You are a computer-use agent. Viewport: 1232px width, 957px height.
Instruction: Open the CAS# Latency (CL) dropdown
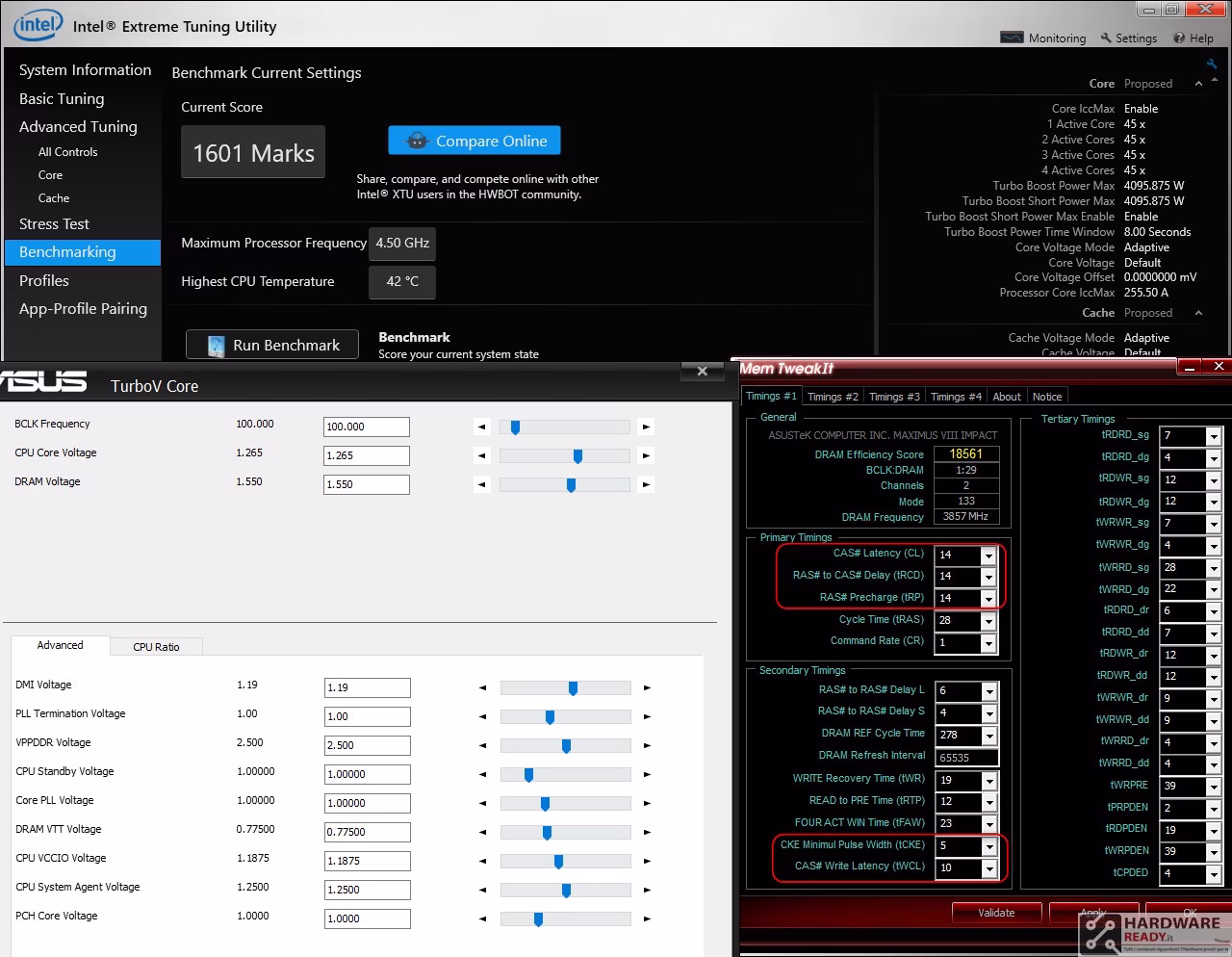[988, 556]
